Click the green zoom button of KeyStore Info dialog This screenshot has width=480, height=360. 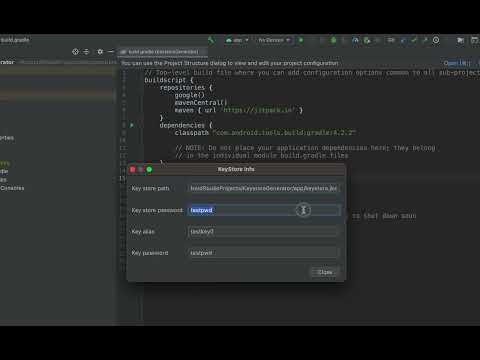point(149,169)
